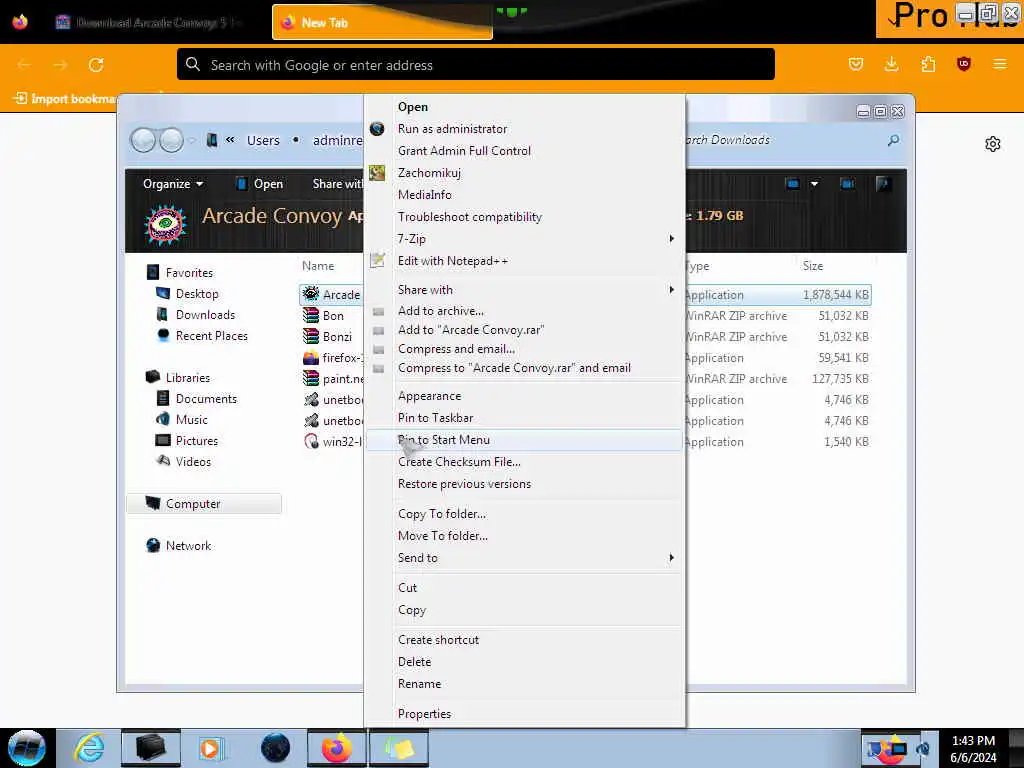Click Move To folder...
Viewport: 1024px width, 768px height.
pos(443,536)
